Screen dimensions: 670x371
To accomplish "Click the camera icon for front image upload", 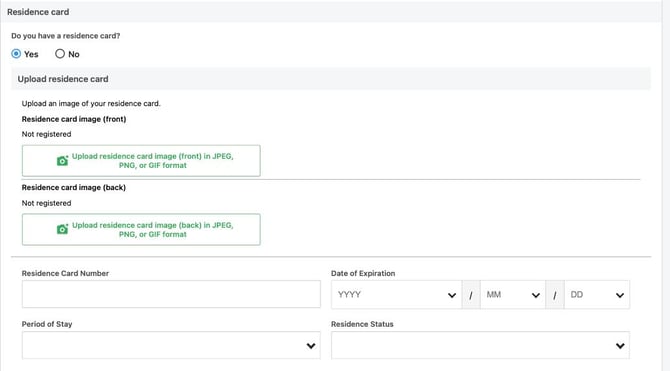I will 62,161.
